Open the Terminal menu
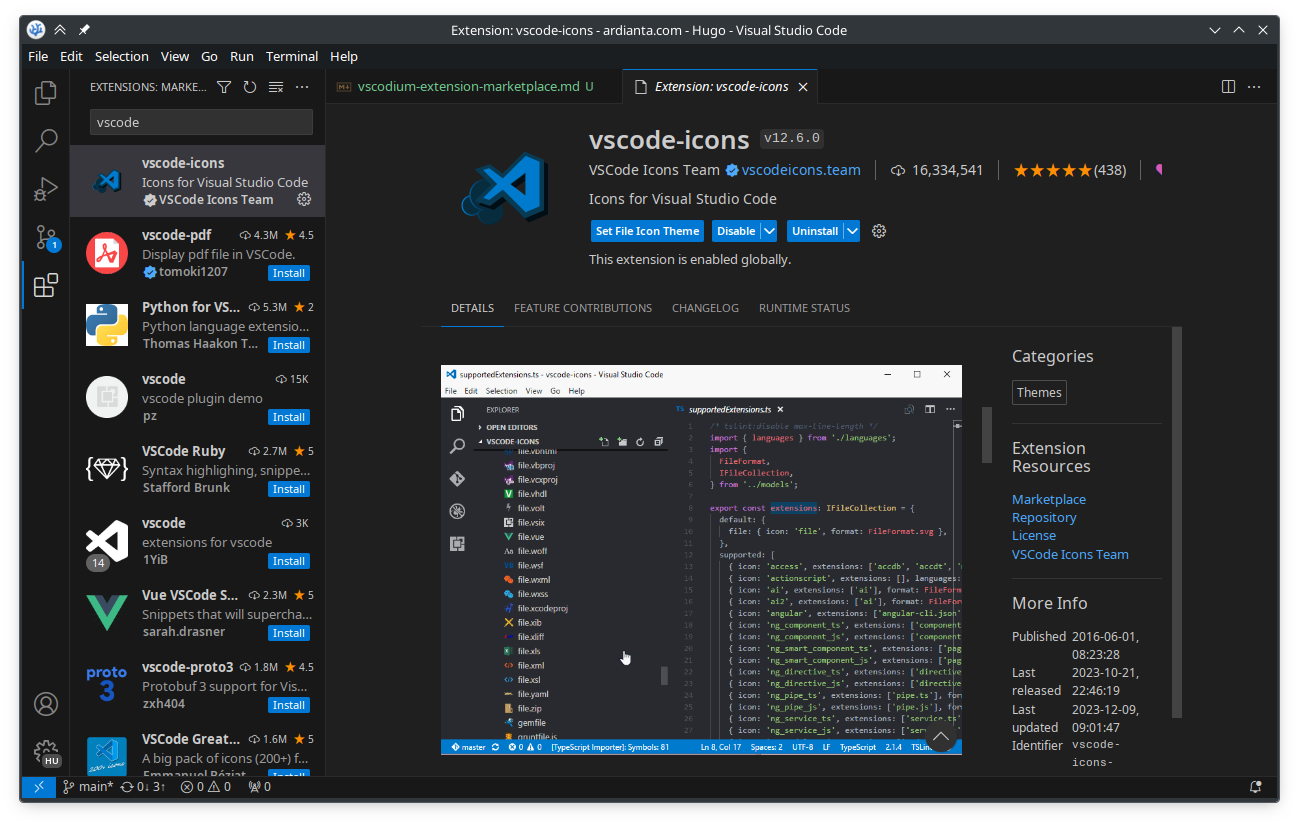 coord(292,56)
